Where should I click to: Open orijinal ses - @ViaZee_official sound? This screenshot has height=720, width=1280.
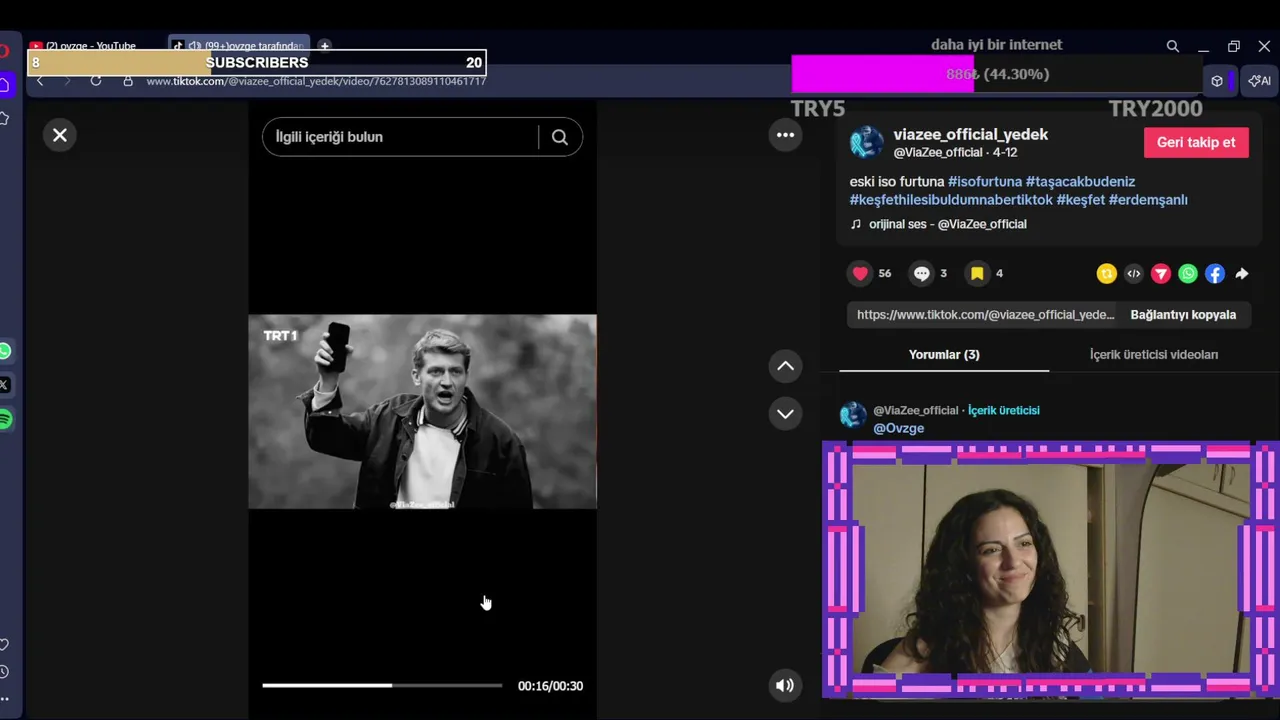pyautogui.click(x=947, y=224)
